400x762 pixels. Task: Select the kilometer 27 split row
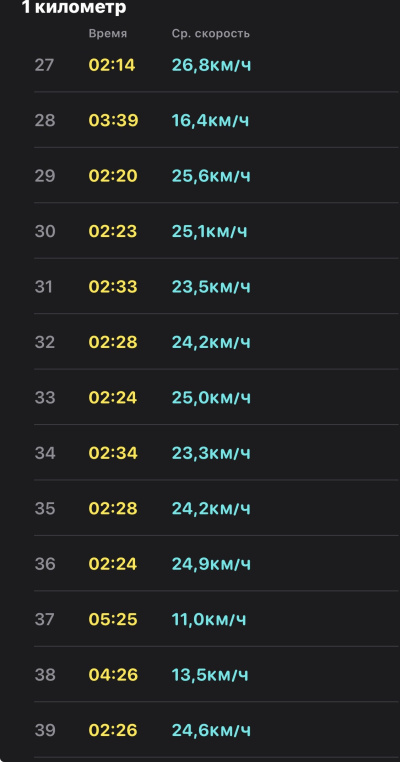tap(216, 65)
